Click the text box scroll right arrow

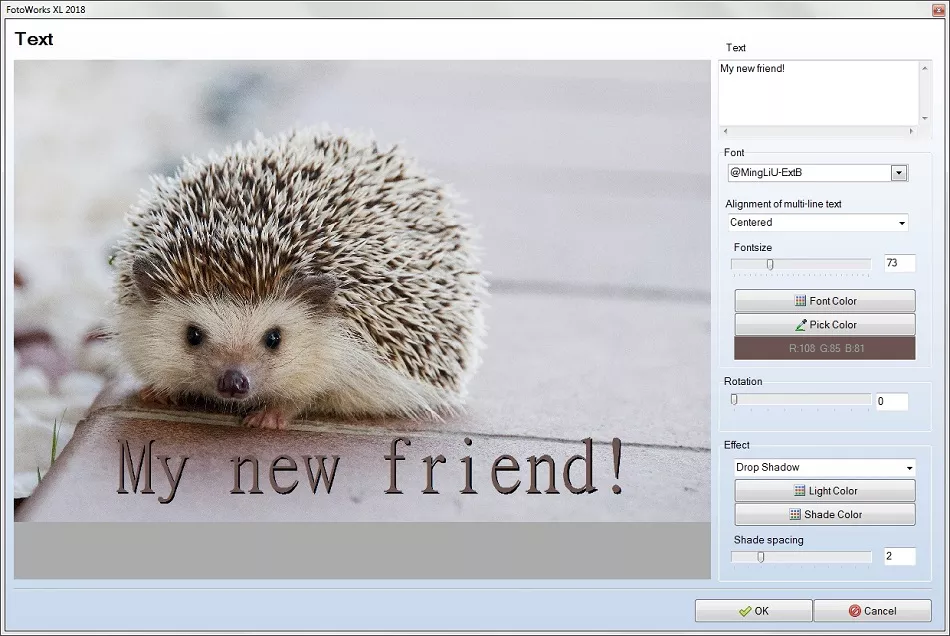(911, 131)
